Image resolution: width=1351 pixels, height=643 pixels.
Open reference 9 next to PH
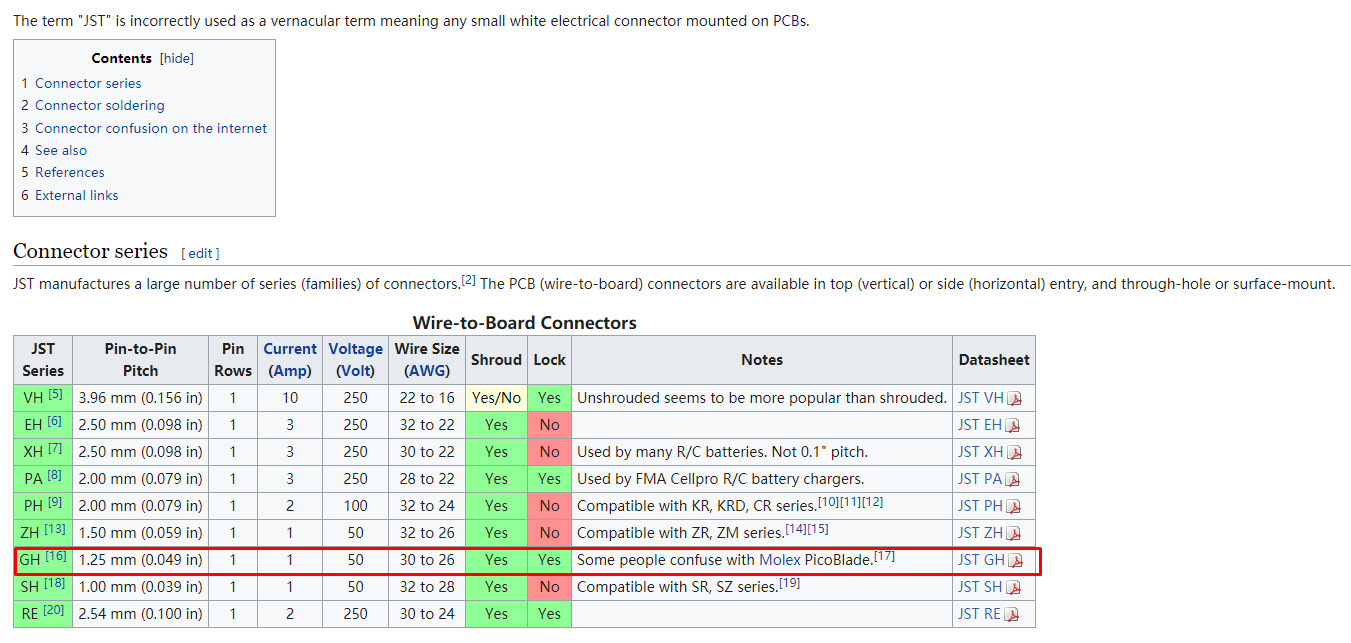55,502
